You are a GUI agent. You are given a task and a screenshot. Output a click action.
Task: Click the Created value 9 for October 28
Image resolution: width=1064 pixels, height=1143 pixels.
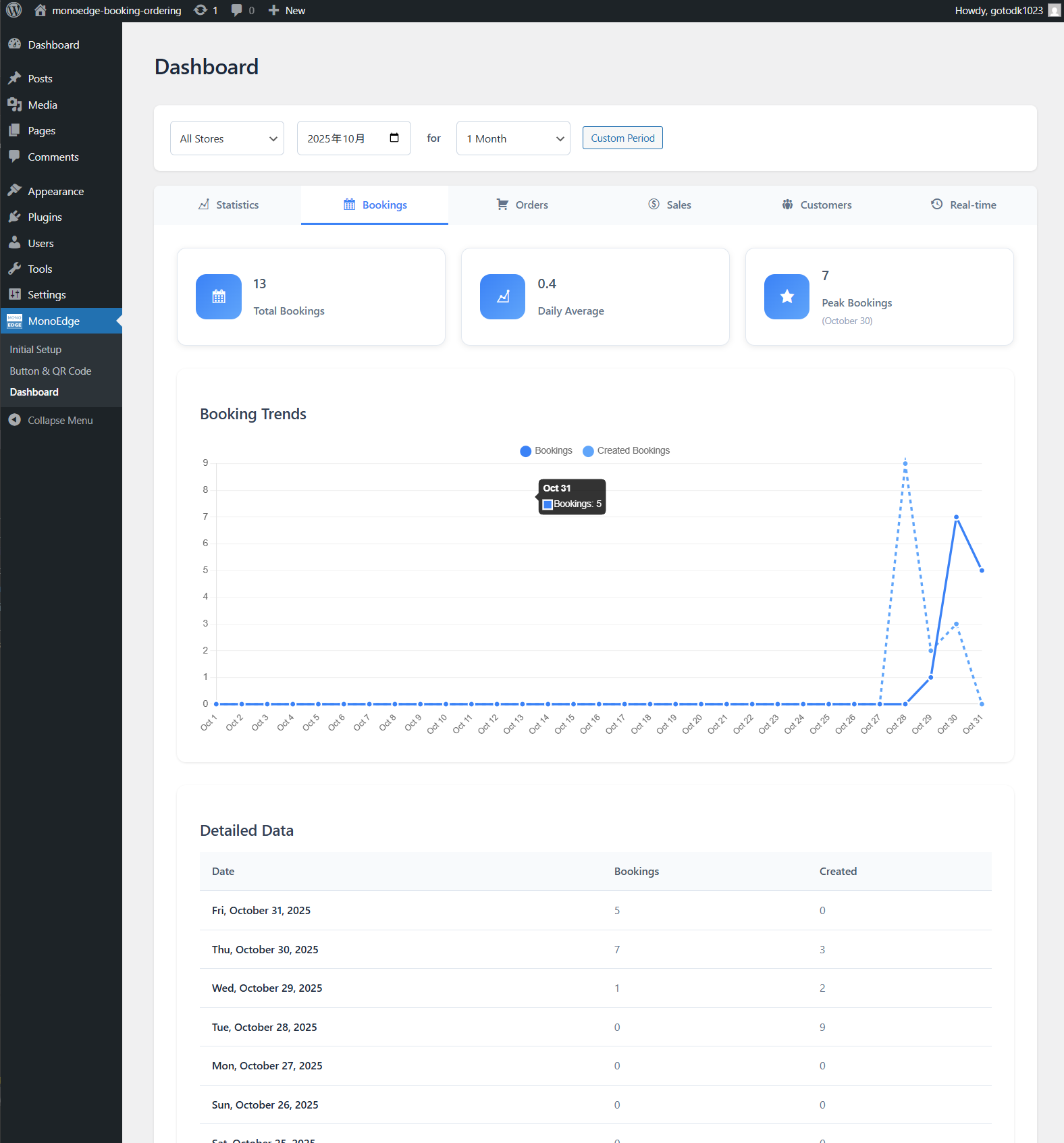click(x=822, y=1027)
